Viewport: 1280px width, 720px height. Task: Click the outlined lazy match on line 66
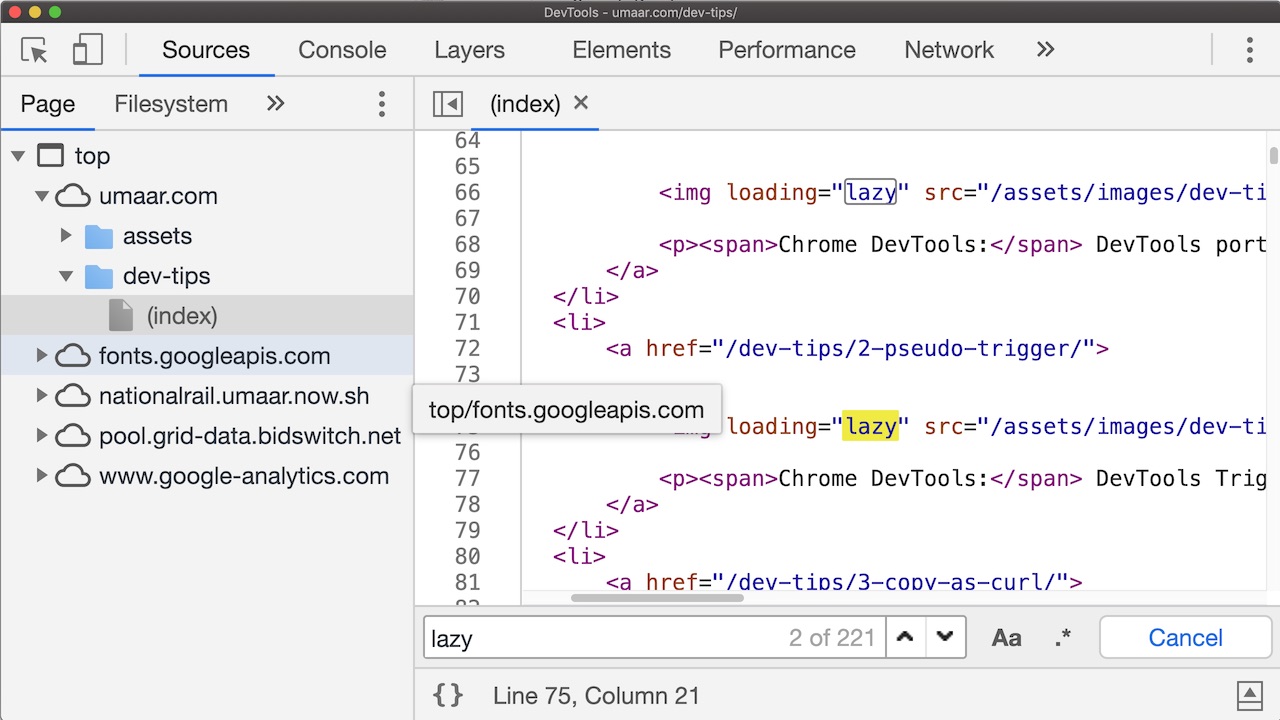coord(870,192)
